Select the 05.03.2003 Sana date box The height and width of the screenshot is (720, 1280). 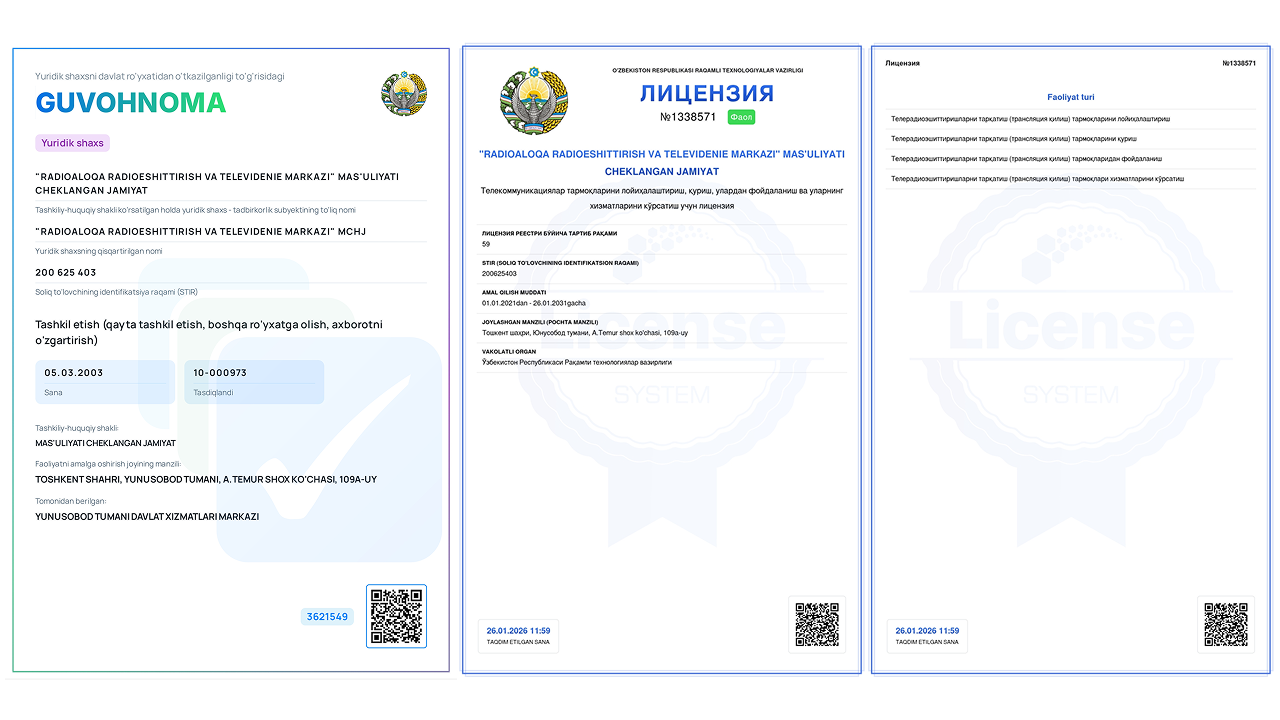click(105, 382)
